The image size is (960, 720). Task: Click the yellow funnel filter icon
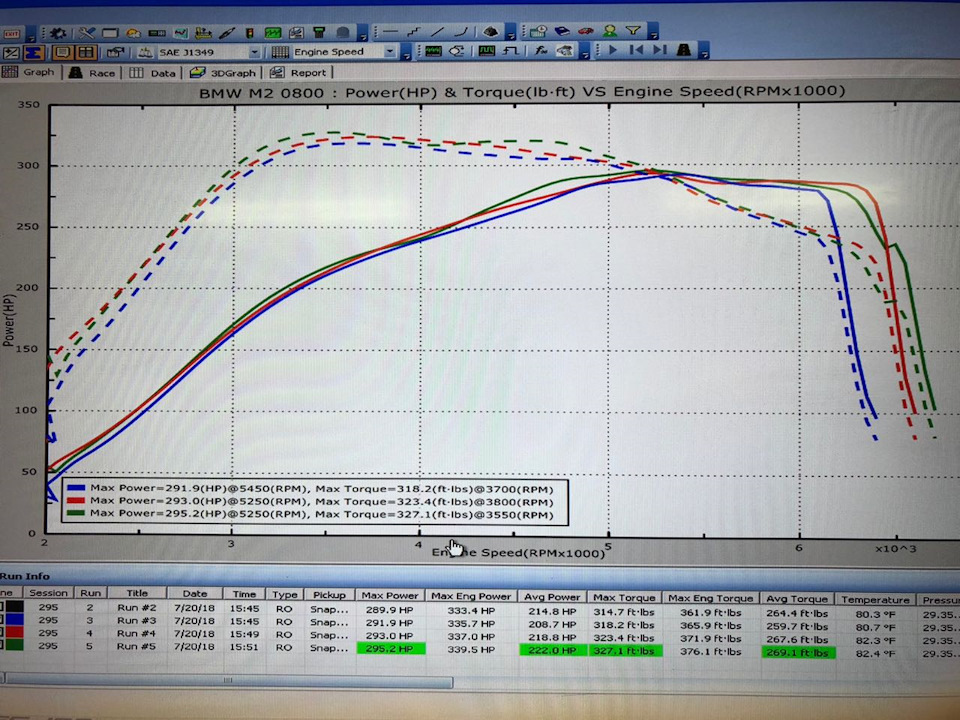(x=633, y=30)
